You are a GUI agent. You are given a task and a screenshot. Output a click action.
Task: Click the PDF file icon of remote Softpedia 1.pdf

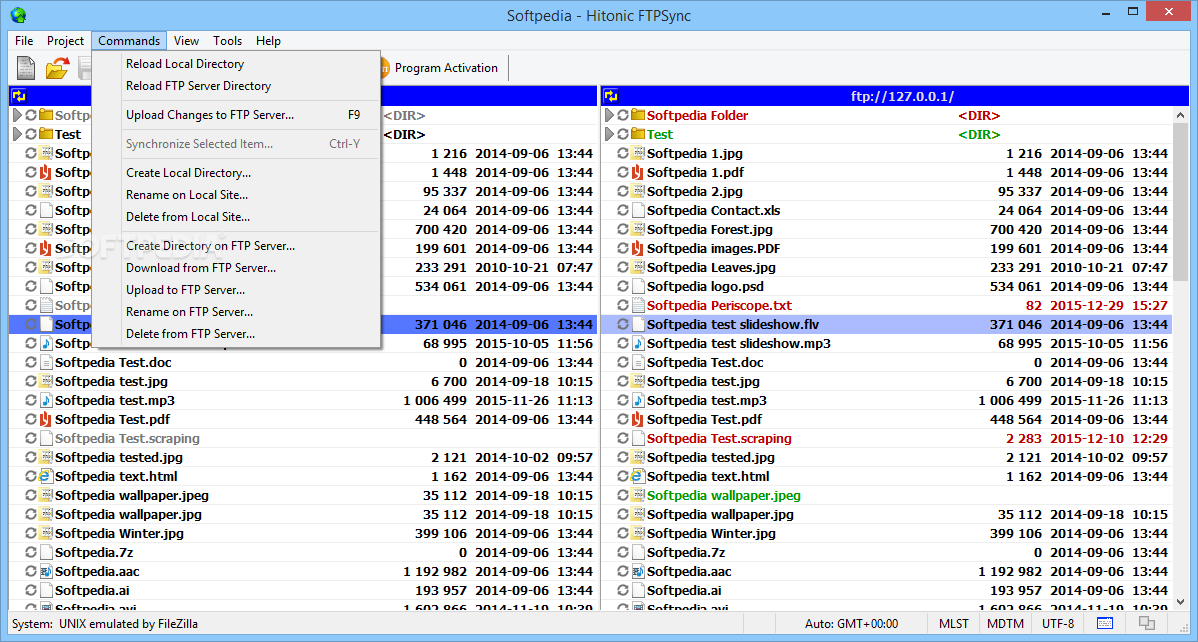(x=638, y=173)
